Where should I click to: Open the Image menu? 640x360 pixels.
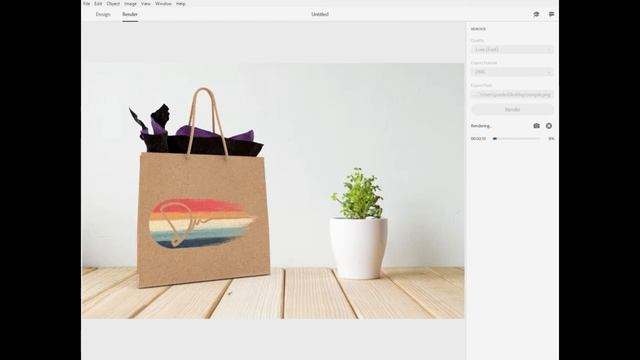pos(130,4)
